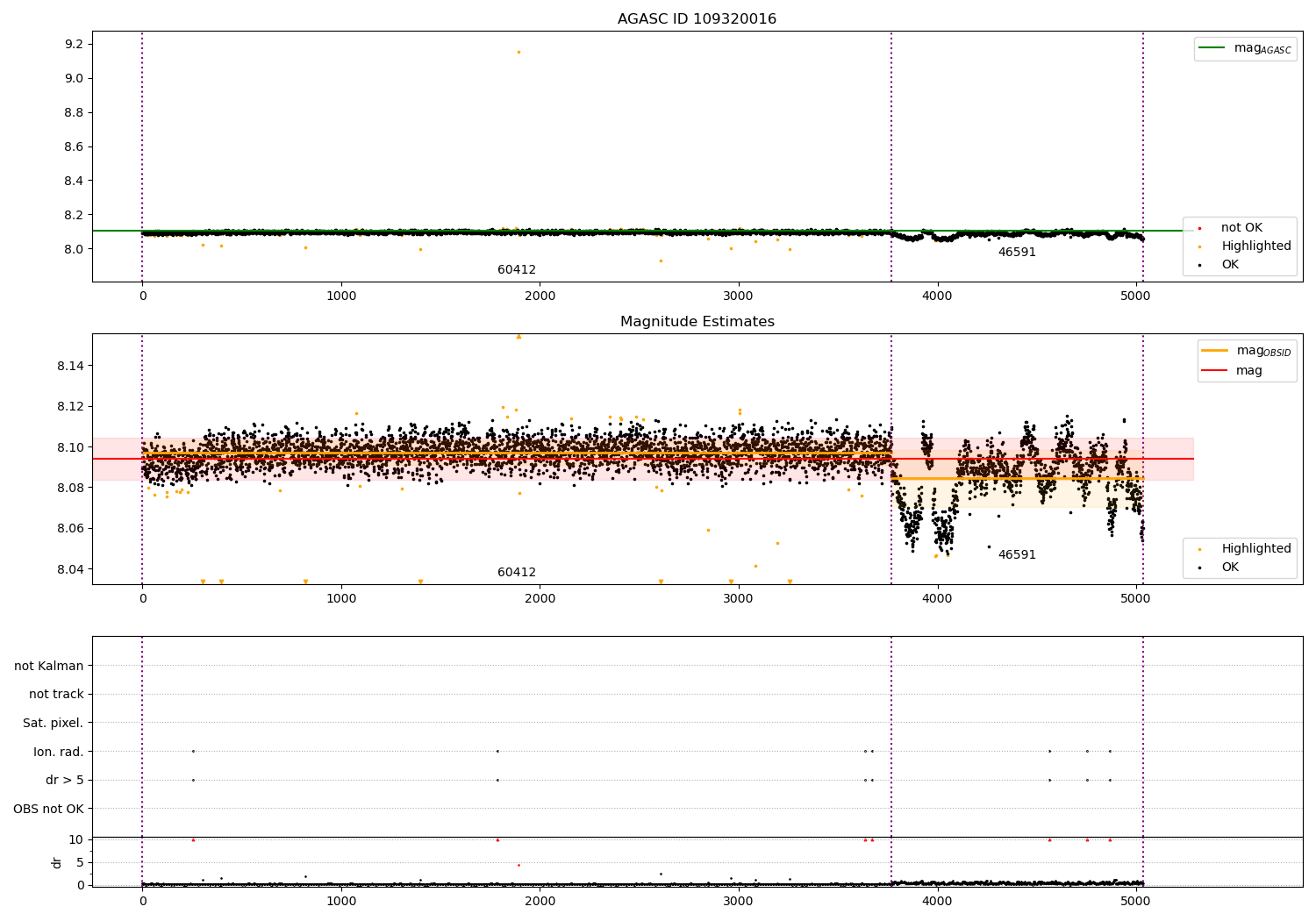
Task: Click the 8.04 y-axis tick label
Action: pyautogui.click(x=70, y=569)
